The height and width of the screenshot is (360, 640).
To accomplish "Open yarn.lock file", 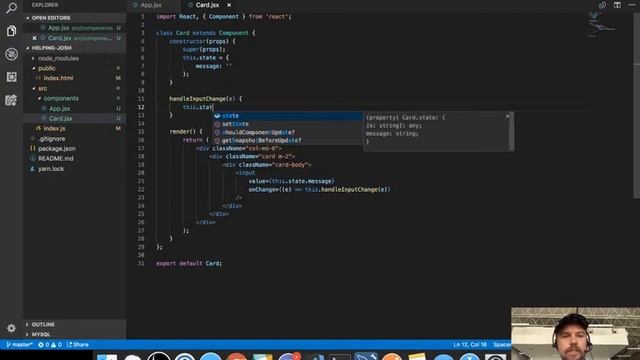I will click(51, 169).
